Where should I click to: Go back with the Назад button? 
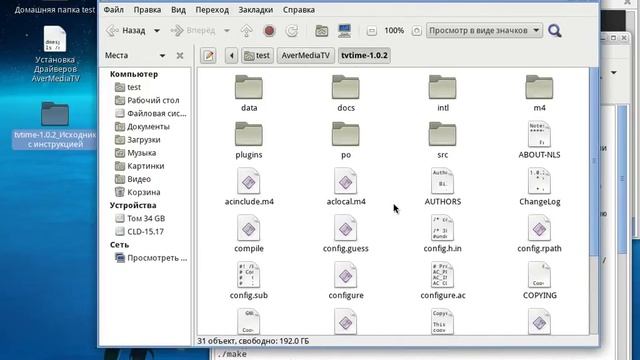[x=127, y=31]
